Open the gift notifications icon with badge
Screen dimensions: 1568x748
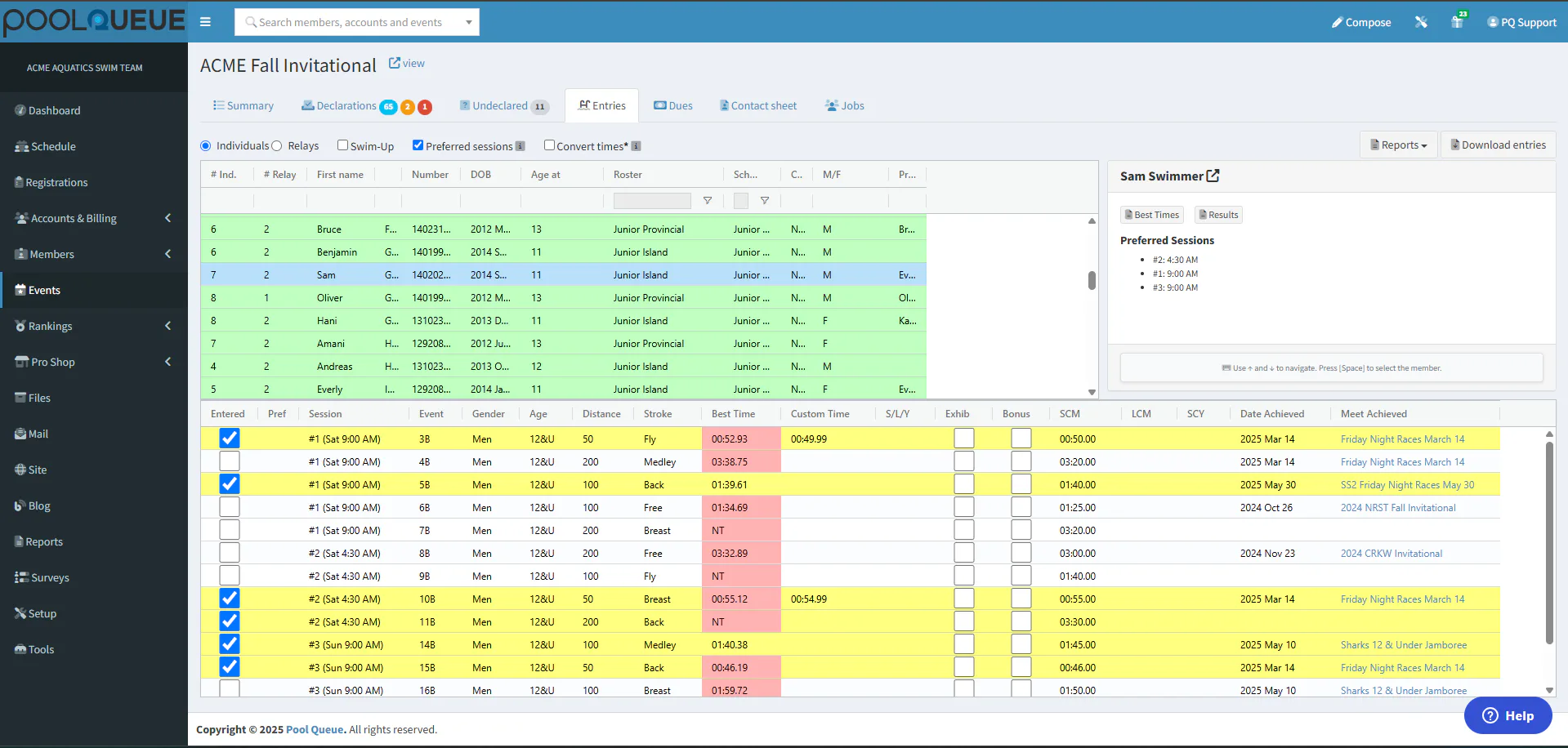point(1458,21)
